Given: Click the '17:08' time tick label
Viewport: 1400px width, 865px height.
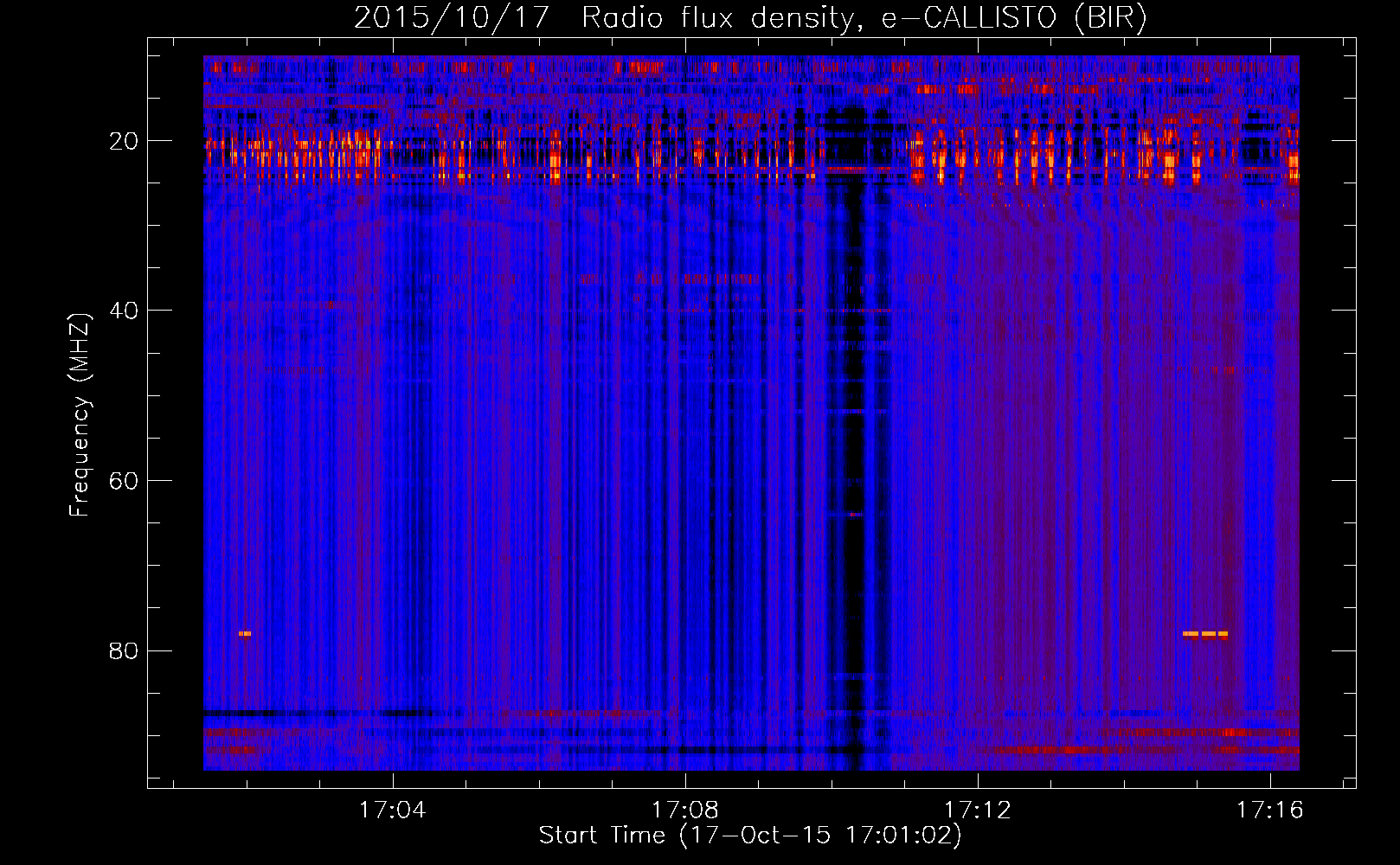Looking at the screenshot, I should [x=685, y=811].
